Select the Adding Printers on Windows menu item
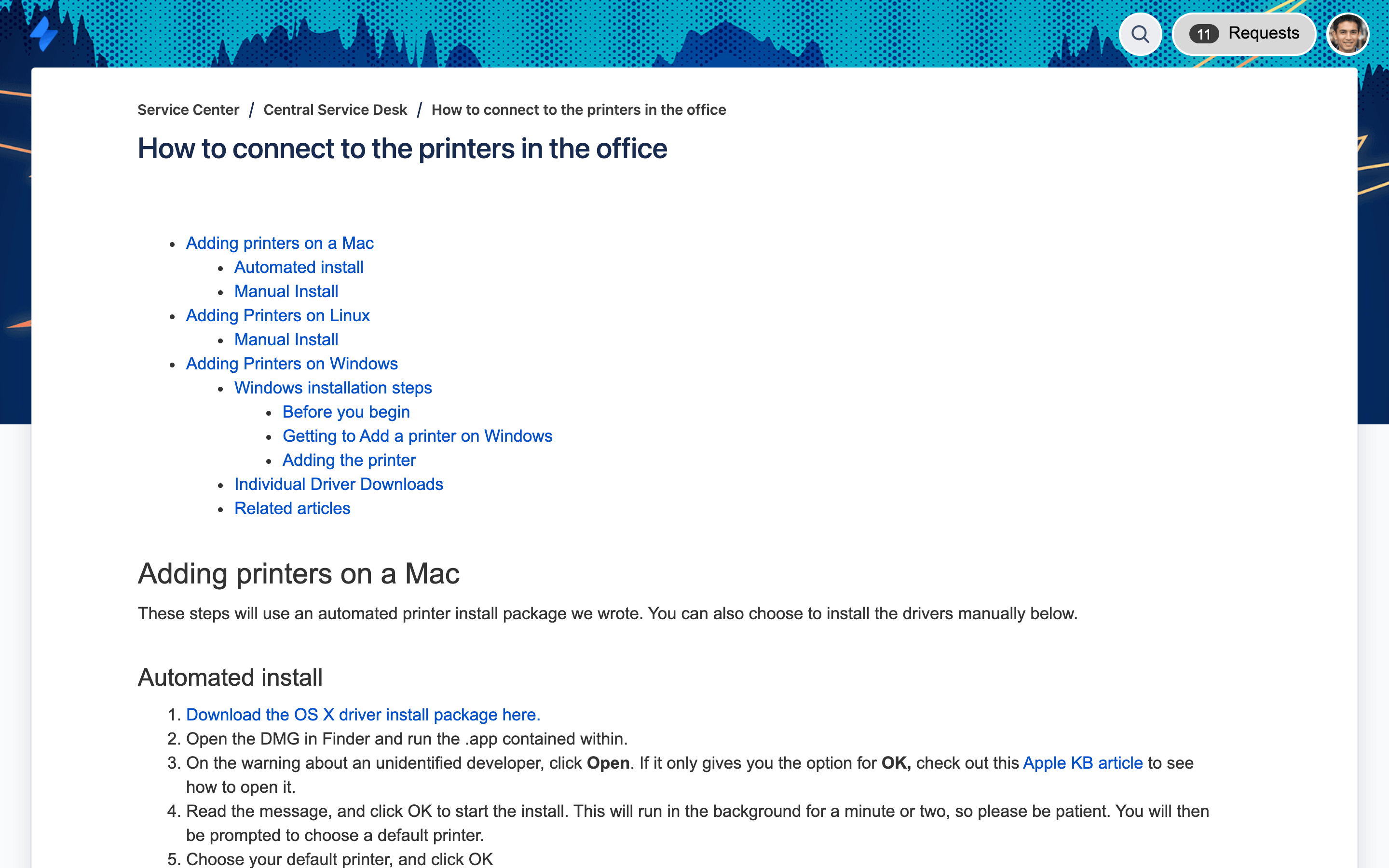 click(292, 364)
